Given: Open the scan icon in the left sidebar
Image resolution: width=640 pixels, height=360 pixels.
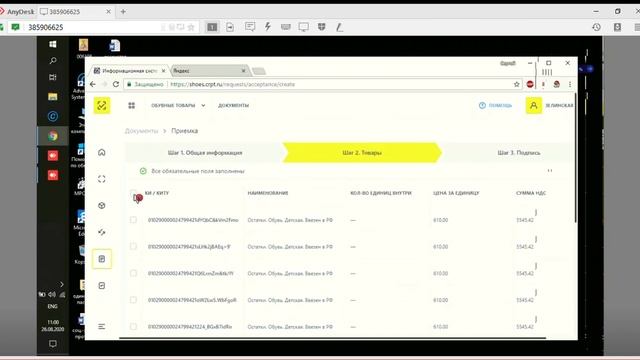Looking at the screenshot, I should 102,179.
